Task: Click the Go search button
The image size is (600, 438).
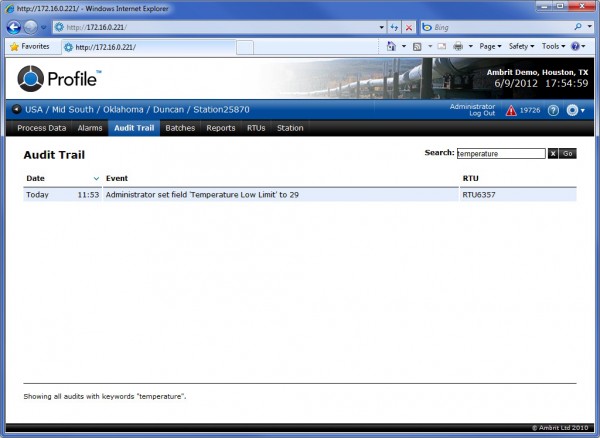Action: pos(567,153)
